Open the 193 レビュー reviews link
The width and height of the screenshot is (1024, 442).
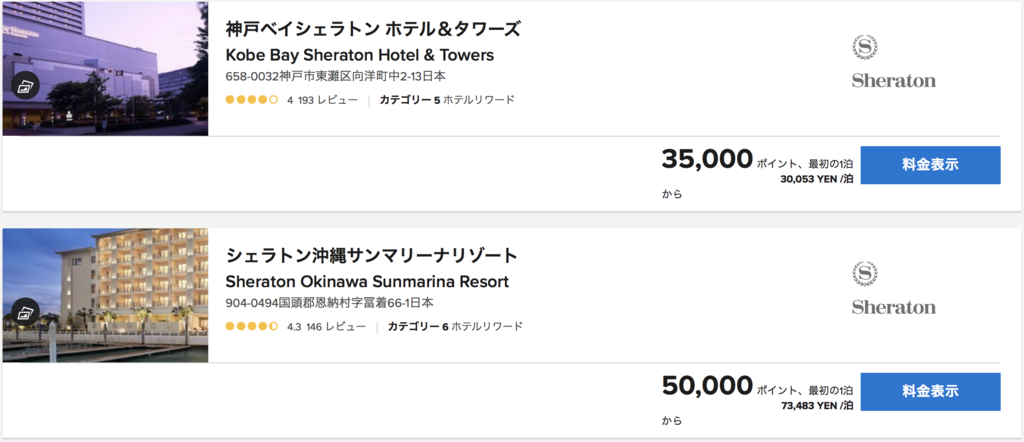click(x=328, y=101)
